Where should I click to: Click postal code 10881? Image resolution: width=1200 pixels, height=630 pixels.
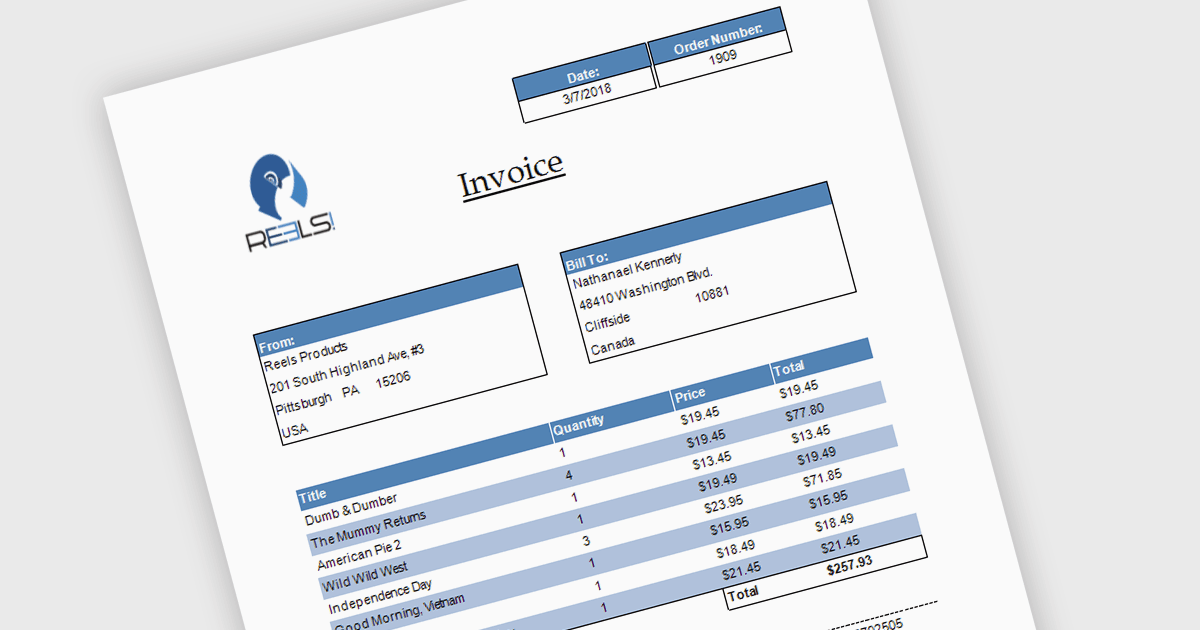coord(711,296)
